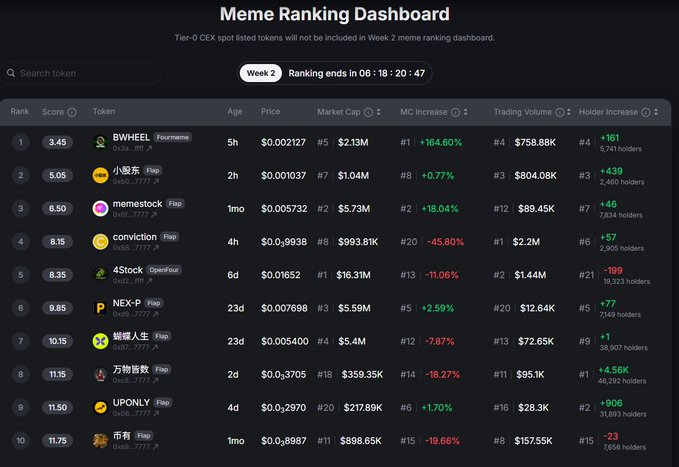
Task: Click the conviction token logo
Action: [100, 242]
